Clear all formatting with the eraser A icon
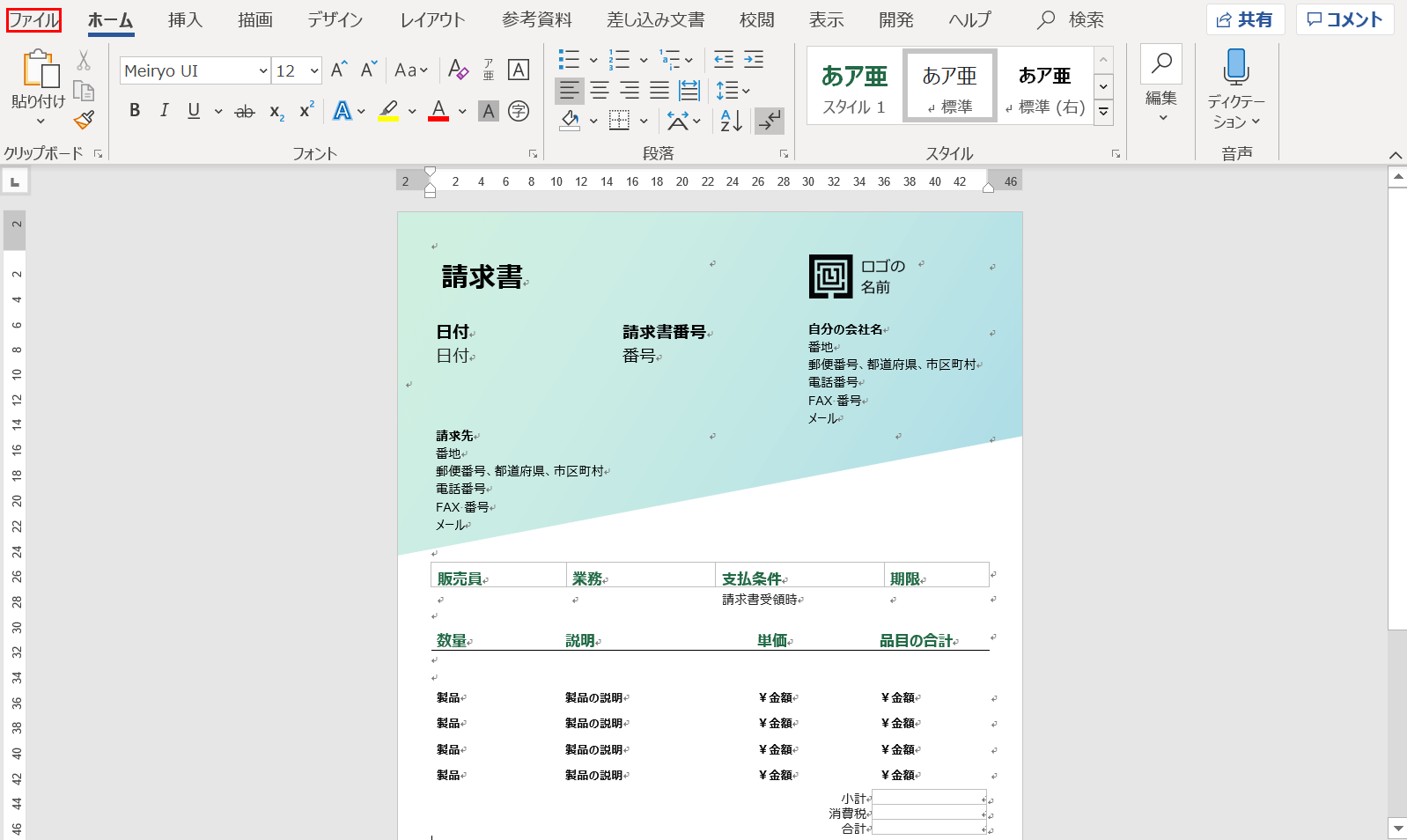 [458, 70]
